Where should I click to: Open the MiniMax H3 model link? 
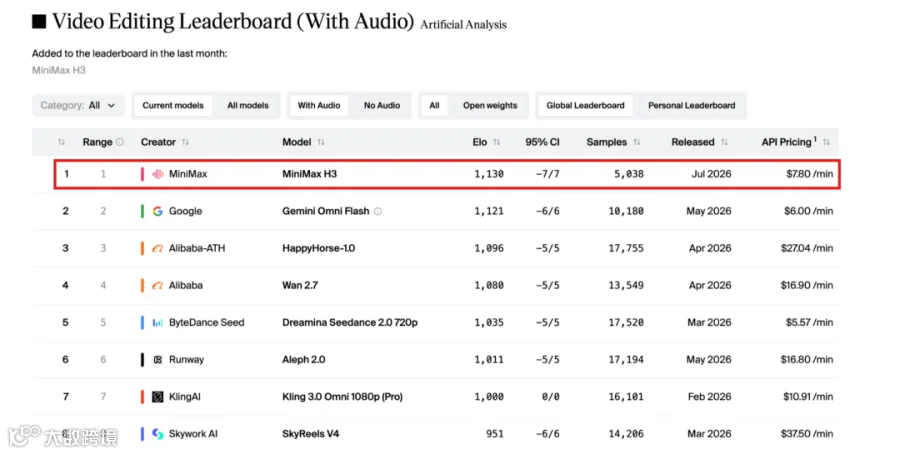coord(309,174)
